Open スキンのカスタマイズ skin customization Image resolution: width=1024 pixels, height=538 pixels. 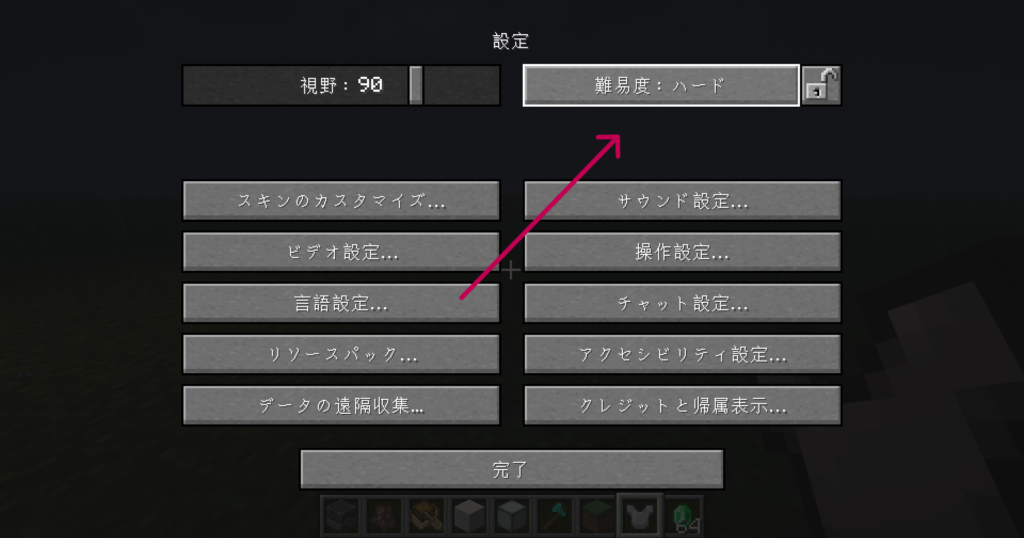pos(341,200)
